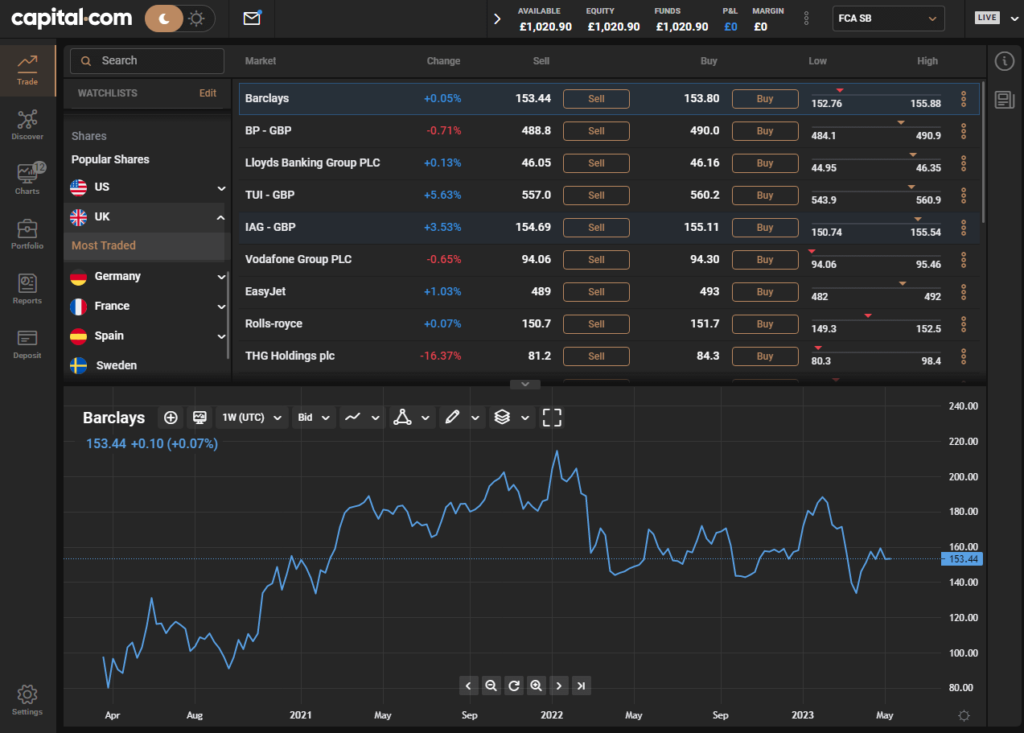The image size is (1024, 733).
Task: Open THG Holdings row more options
Action: 963,356
